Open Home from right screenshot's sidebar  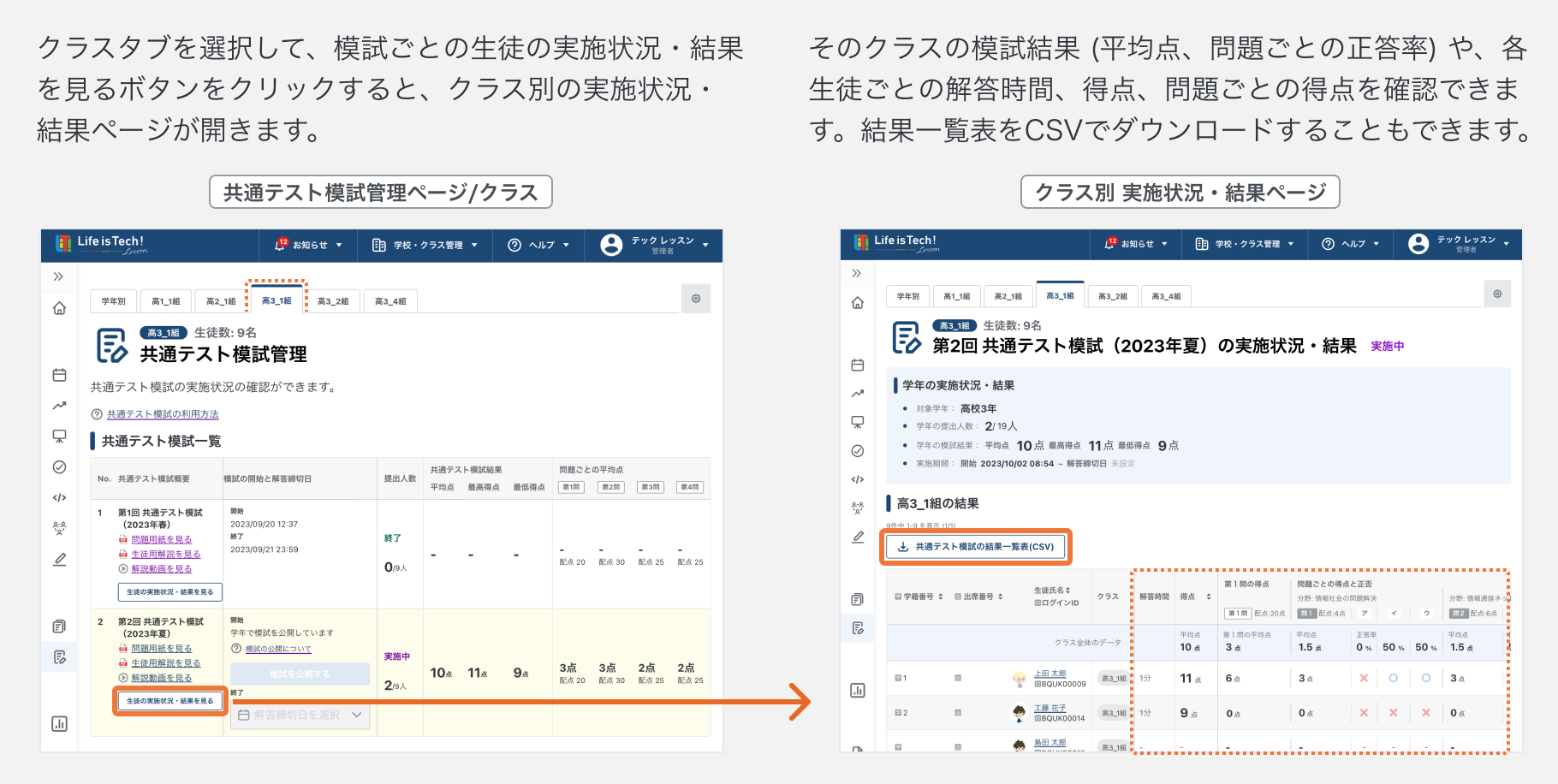(x=858, y=303)
